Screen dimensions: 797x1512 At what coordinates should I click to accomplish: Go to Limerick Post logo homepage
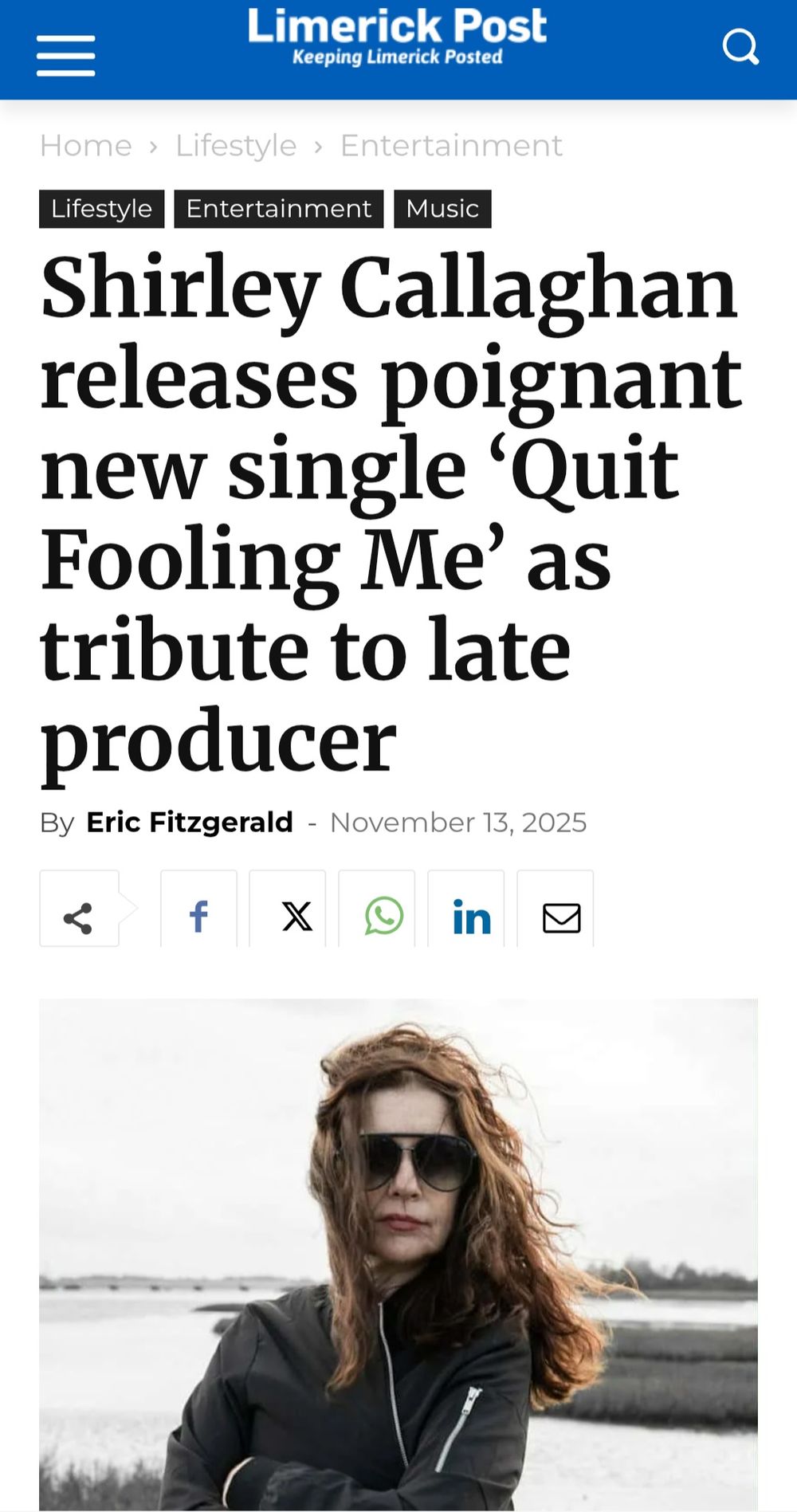397,36
